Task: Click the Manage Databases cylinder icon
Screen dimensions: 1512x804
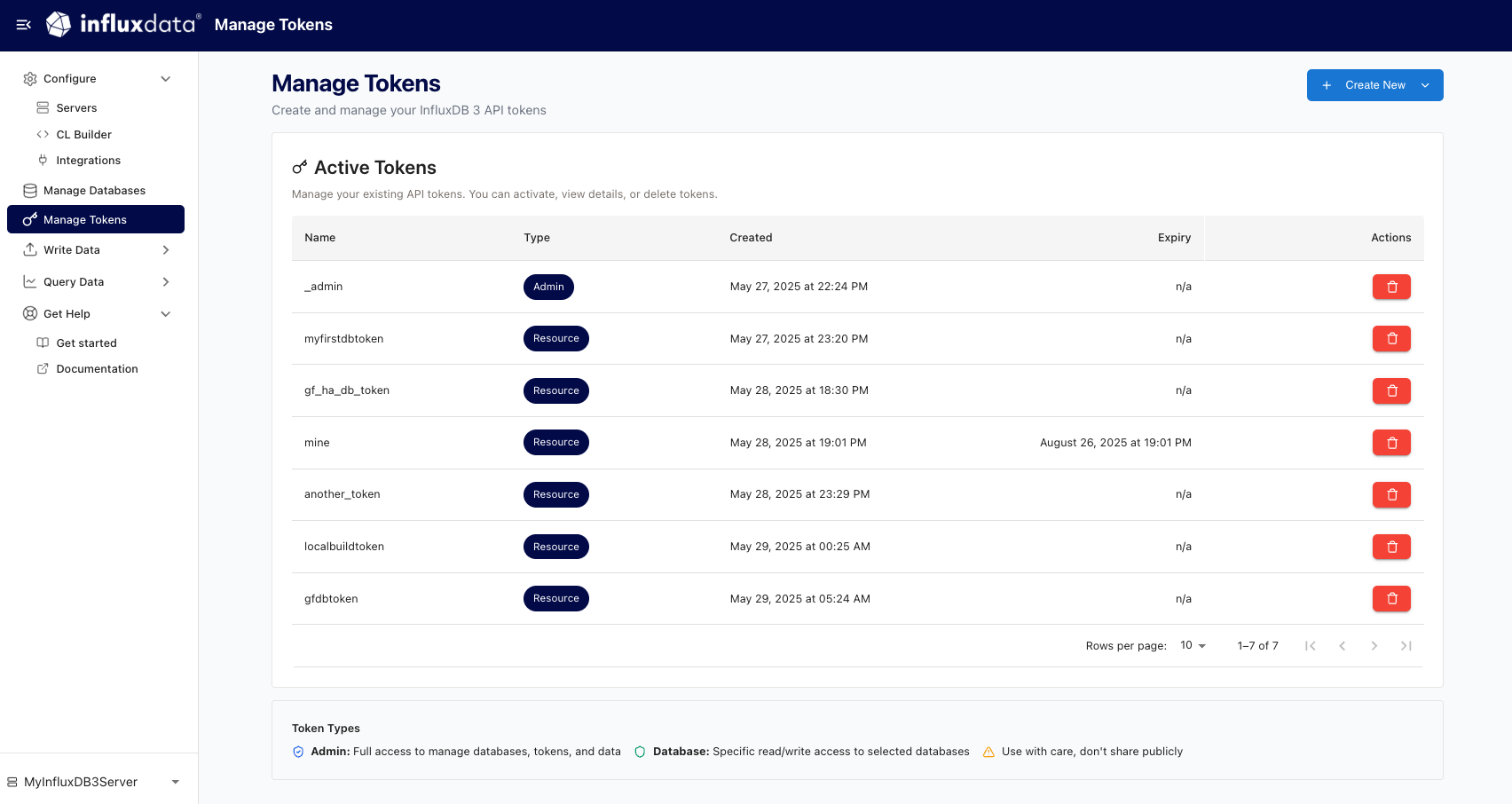Action: coord(30,191)
